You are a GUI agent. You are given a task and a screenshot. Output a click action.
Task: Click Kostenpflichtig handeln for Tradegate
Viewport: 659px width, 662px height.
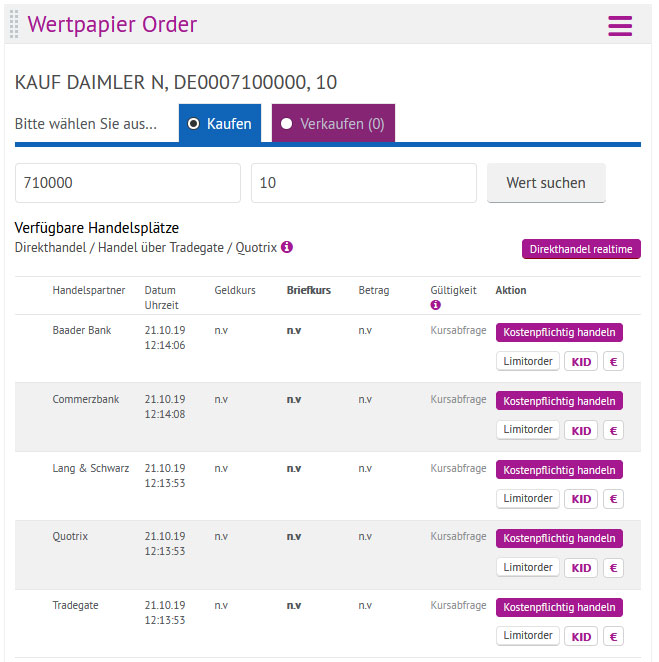(559, 607)
